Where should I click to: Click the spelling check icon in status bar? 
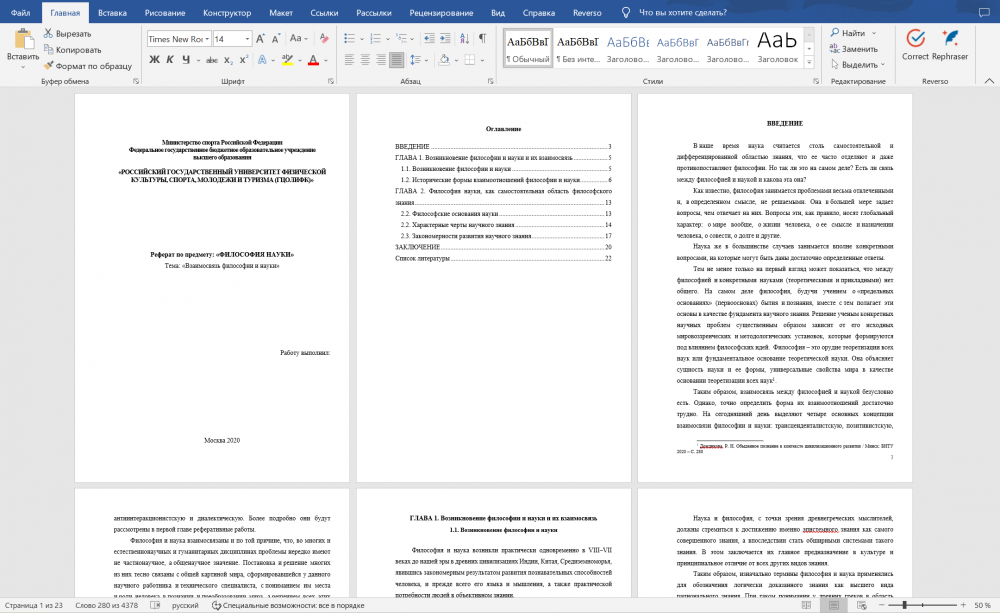click(155, 605)
